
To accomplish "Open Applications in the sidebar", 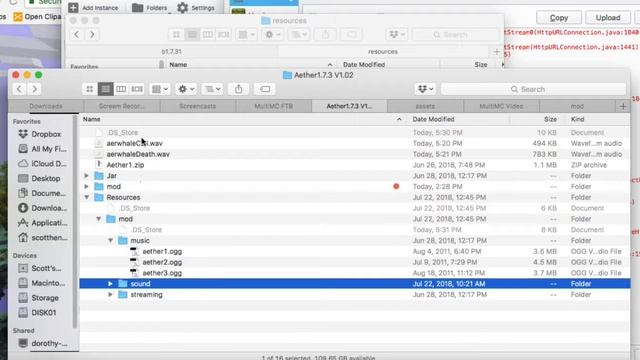I will point(43,223).
